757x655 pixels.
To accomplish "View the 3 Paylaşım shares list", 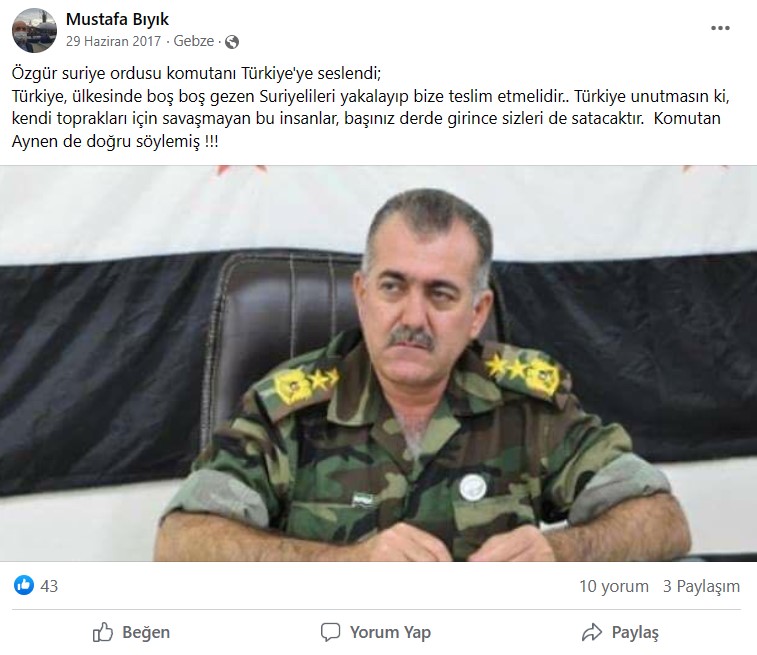I will click(701, 586).
